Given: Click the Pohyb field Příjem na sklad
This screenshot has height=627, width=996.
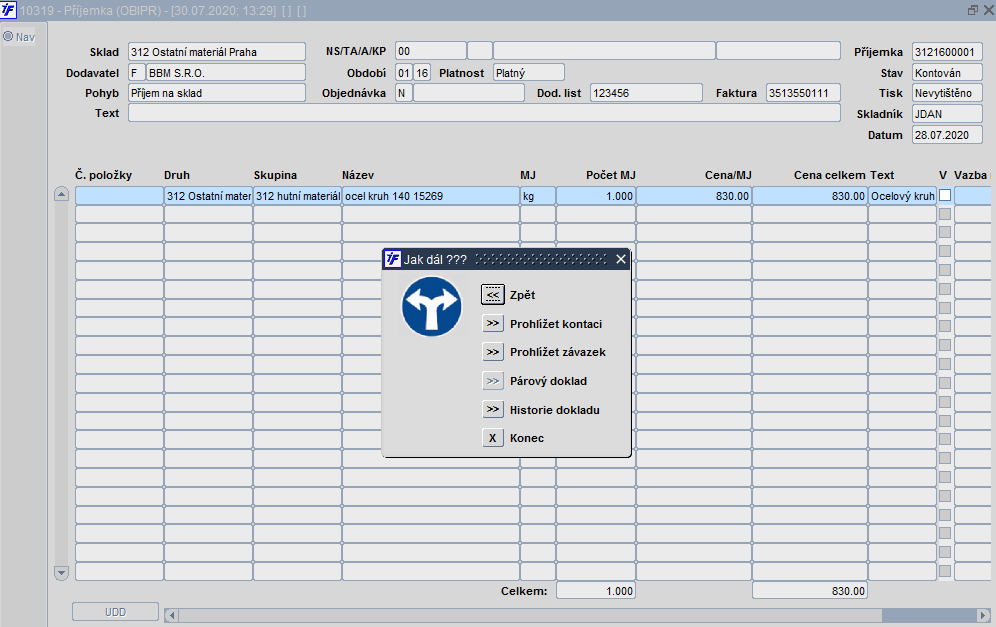Looking at the screenshot, I should click(x=217, y=93).
